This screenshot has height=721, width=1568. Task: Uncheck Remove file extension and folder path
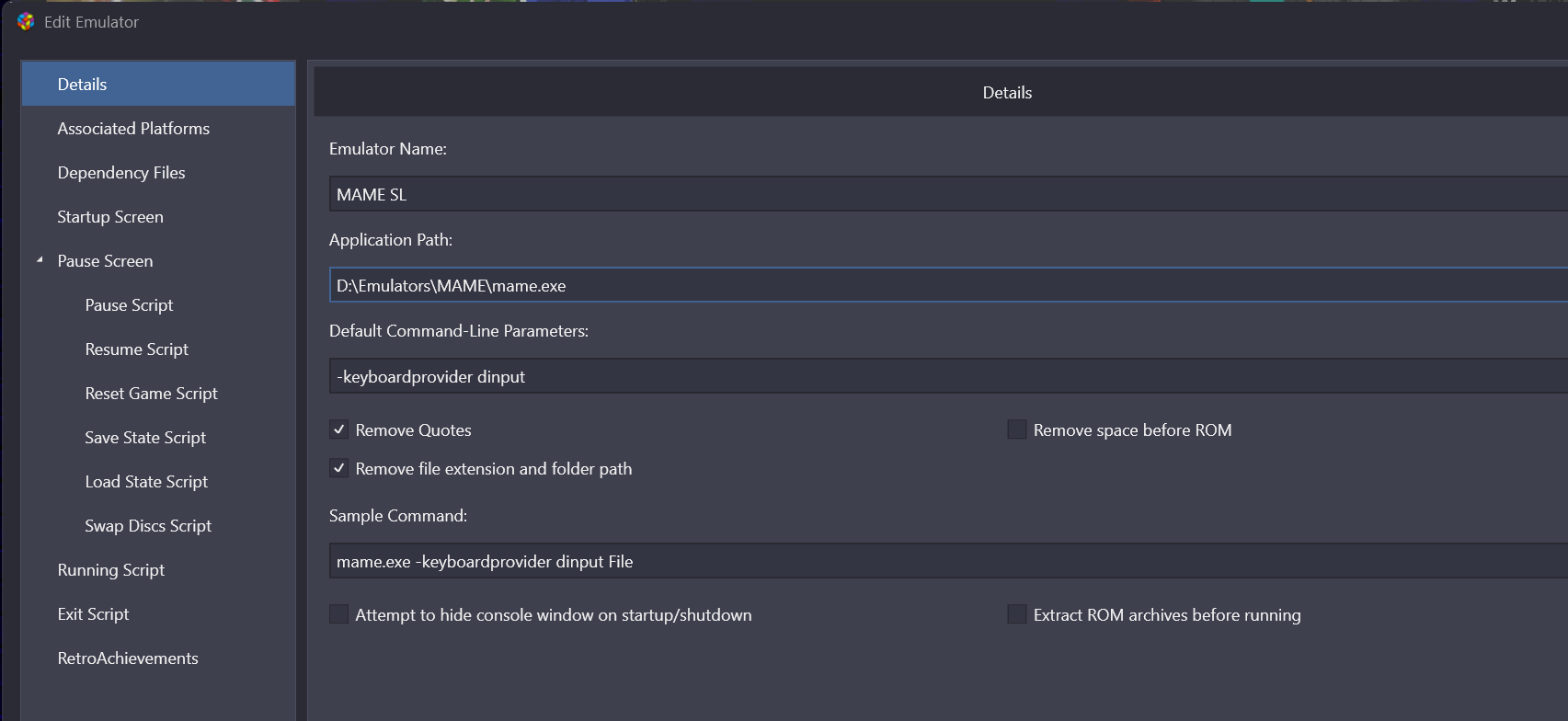coord(339,468)
